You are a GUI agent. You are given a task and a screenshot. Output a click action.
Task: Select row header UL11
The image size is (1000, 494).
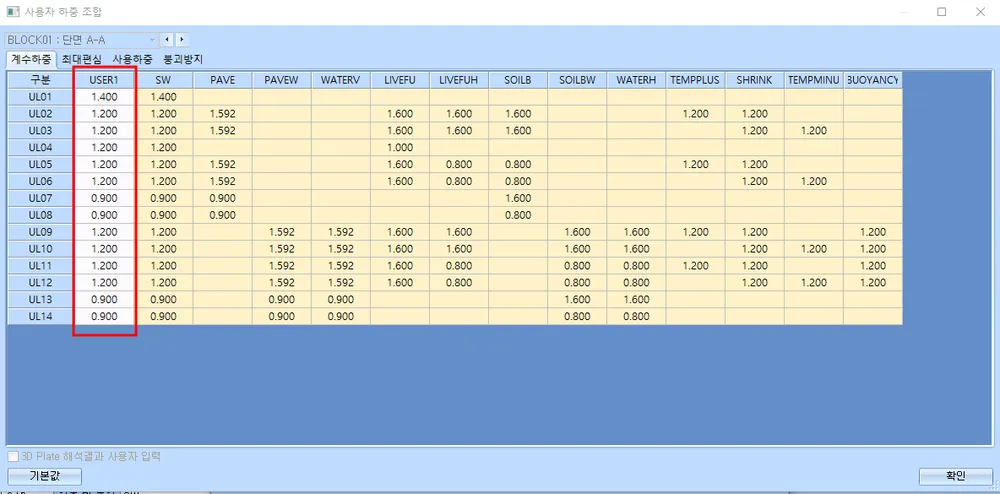click(x=41, y=266)
